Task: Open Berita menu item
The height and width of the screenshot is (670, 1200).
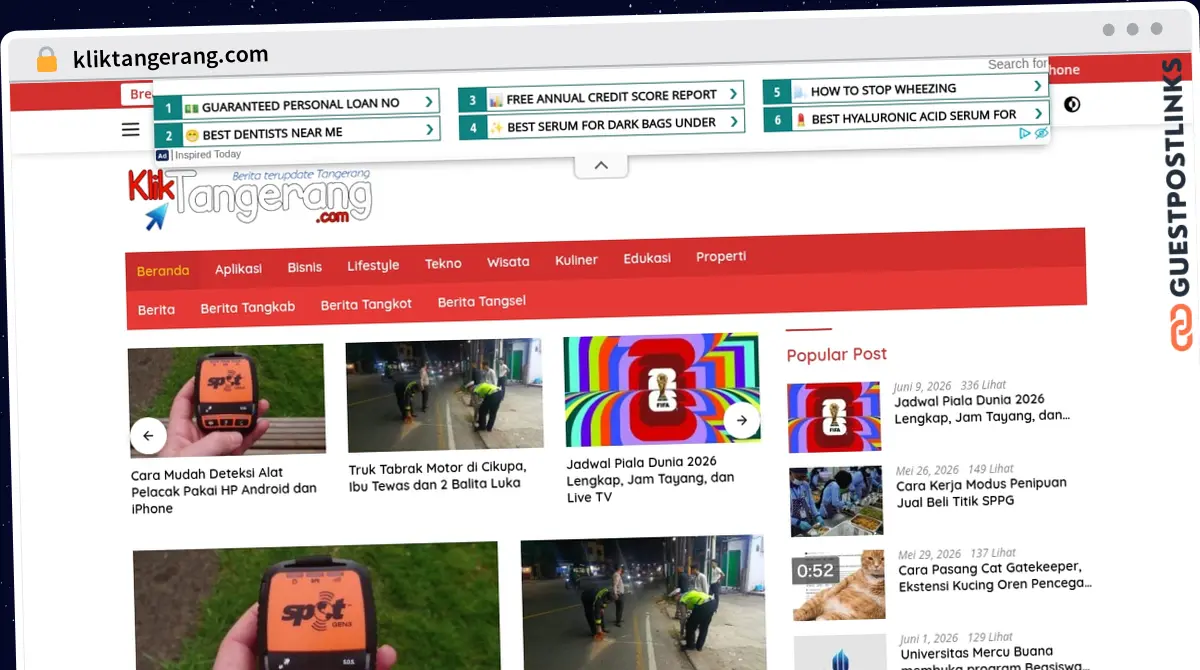Action: click(156, 310)
